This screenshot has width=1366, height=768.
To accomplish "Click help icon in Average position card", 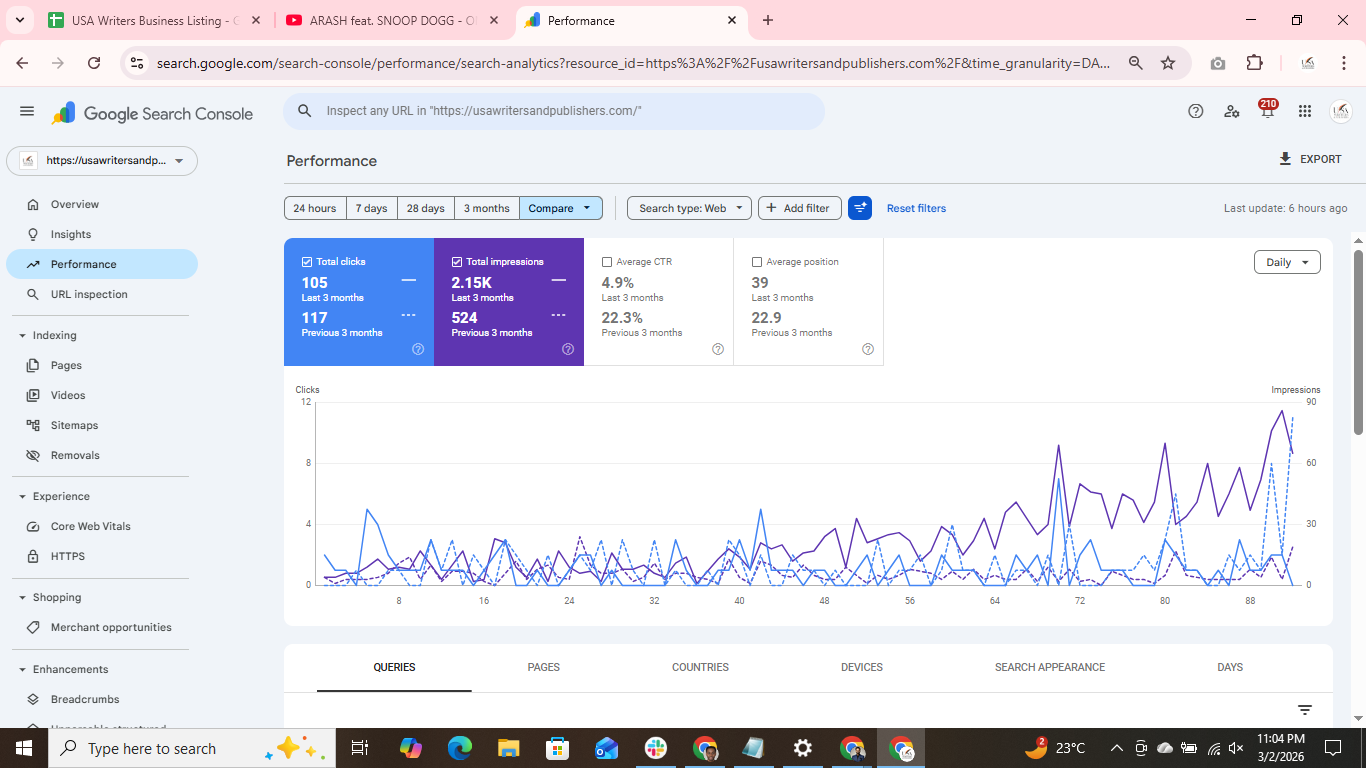I will click(868, 349).
